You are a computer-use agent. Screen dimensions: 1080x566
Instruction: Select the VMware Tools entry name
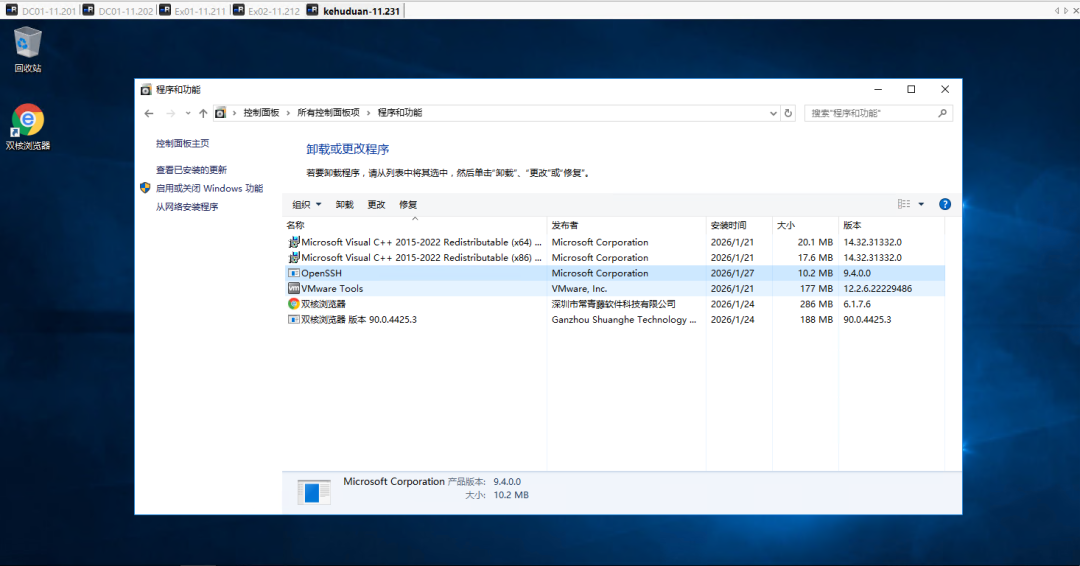(x=332, y=289)
